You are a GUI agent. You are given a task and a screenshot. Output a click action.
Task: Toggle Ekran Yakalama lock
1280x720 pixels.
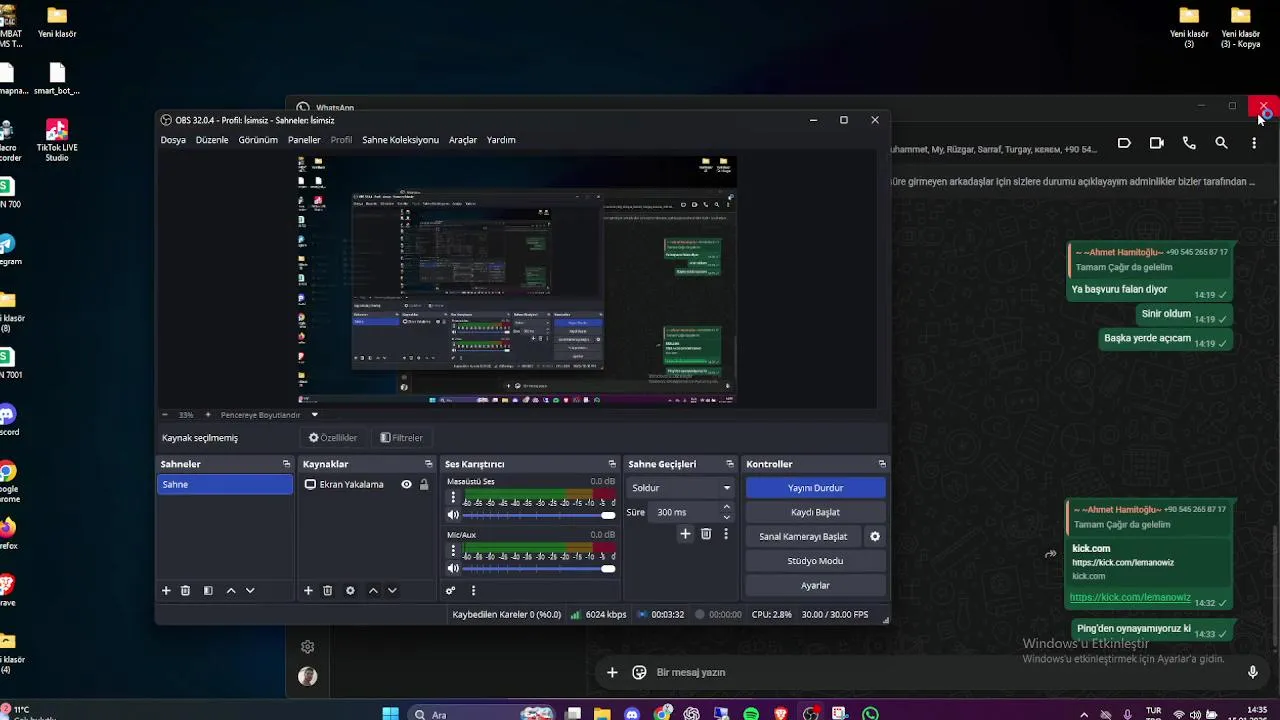(x=424, y=484)
